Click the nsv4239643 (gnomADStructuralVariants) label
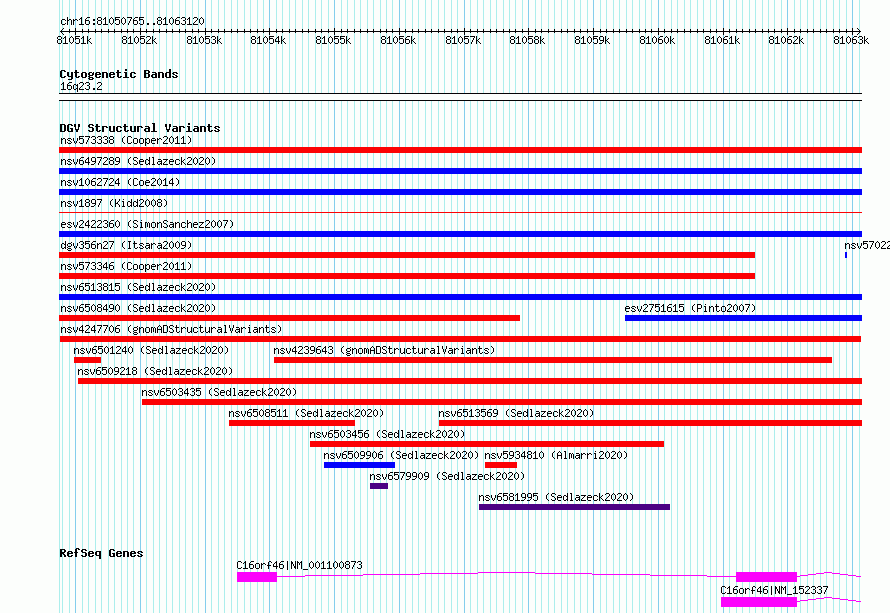Screen dimensions: 890x613 click(x=384, y=350)
